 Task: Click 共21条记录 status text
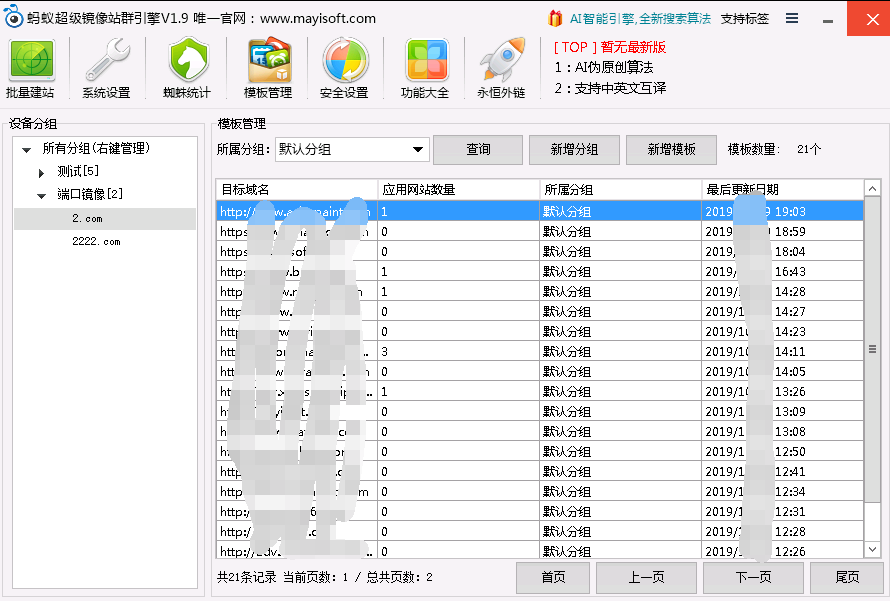coord(246,578)
